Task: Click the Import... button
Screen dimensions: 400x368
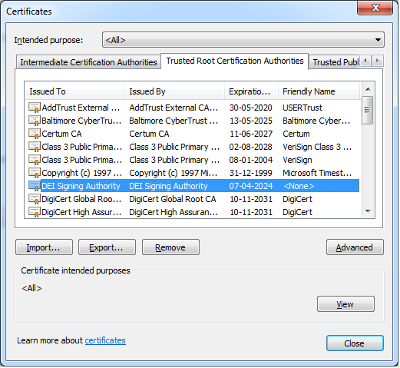Action: tap(44, 247)
